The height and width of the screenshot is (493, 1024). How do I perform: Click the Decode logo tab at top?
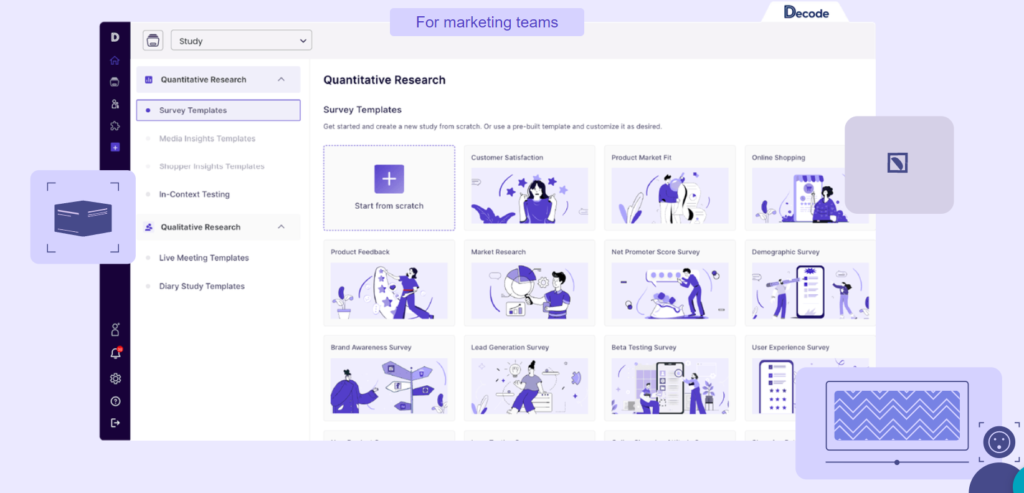pyautogui.click(x=805, y=12)
